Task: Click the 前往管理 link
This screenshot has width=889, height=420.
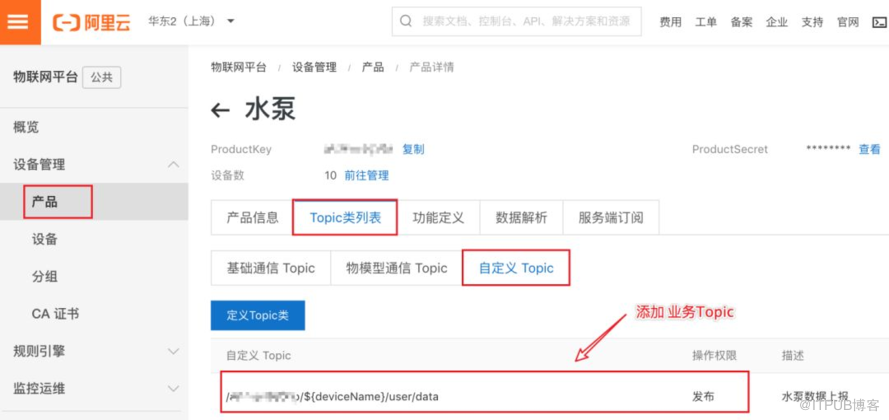Action: click(367, 175)
